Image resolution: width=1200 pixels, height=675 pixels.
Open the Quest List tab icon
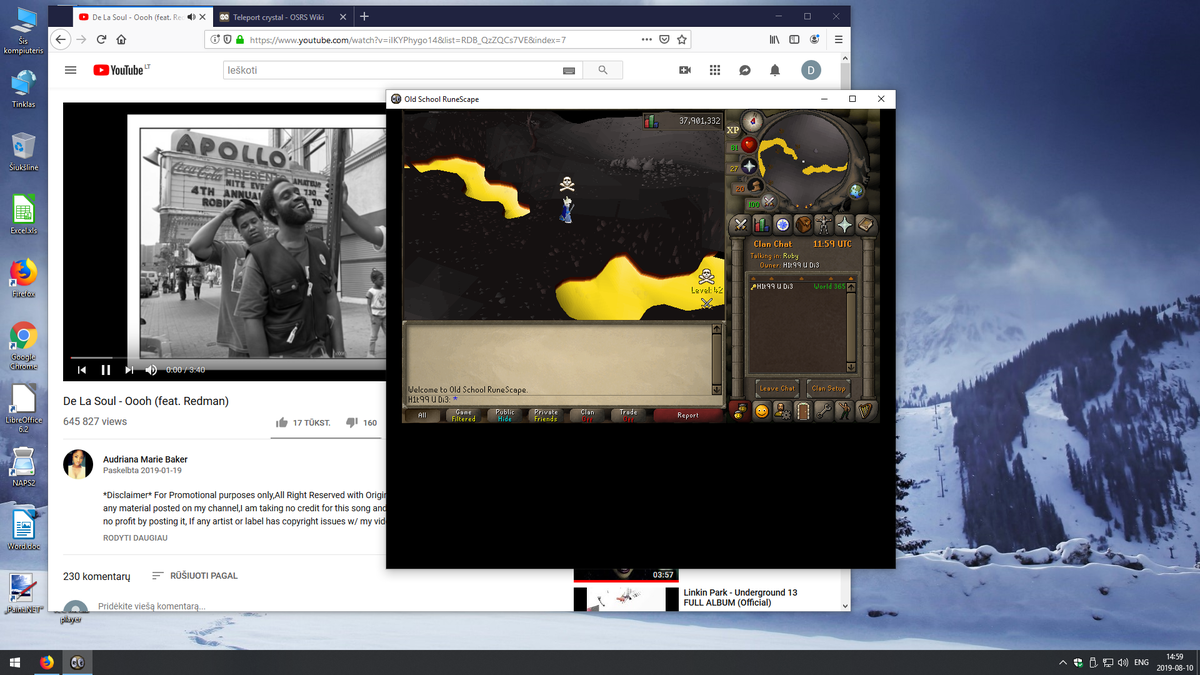[782, 225]
